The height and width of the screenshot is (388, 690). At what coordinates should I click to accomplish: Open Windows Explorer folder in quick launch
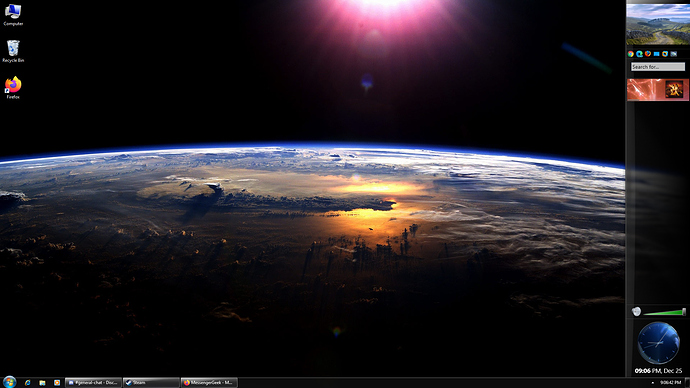pos(42,383)
